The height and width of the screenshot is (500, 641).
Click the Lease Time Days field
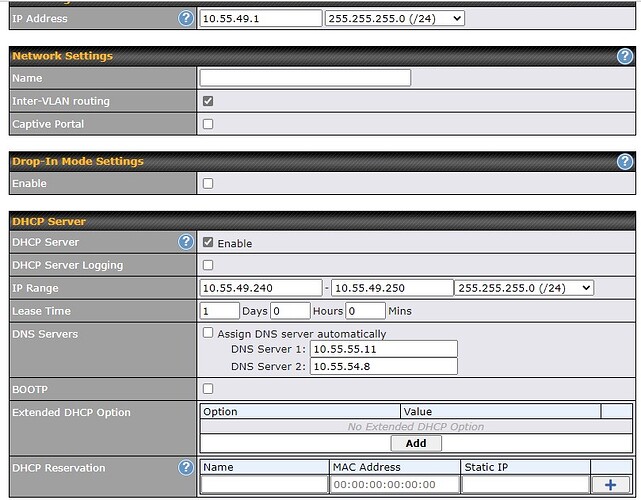point(219,311)
